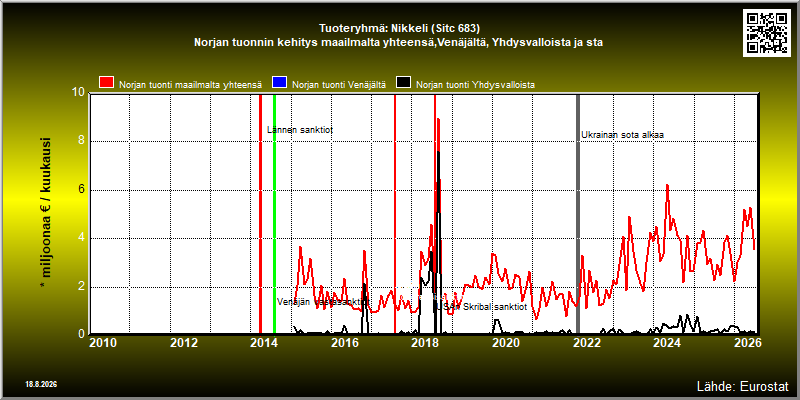Viewport: 800px width, 400px height.
Task: Click the y-axis value 8
Action: [x=82, y=141]
